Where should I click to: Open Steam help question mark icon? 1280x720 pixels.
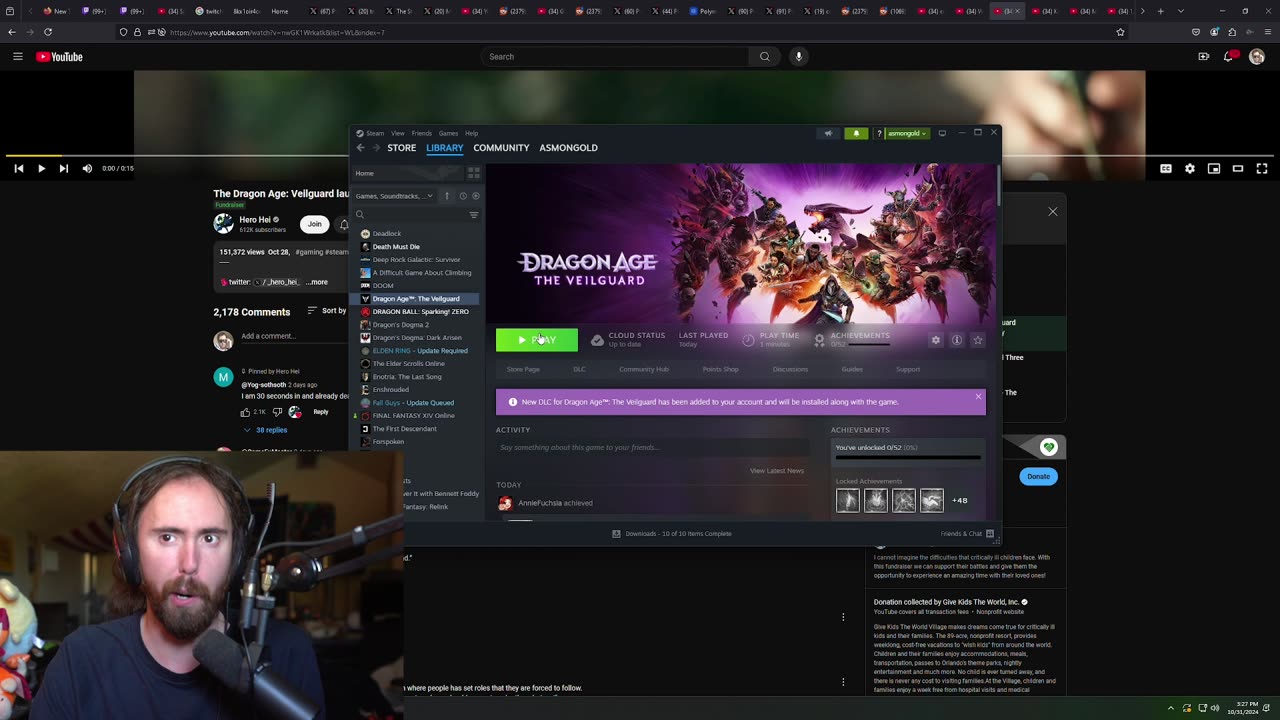pos(879,133)
